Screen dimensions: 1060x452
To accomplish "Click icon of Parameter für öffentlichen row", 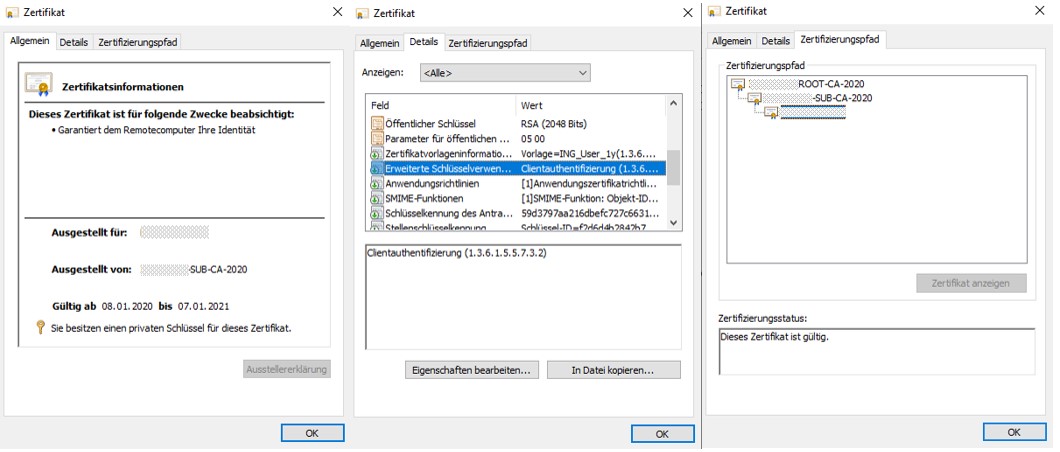I will [x=377, y=139].
